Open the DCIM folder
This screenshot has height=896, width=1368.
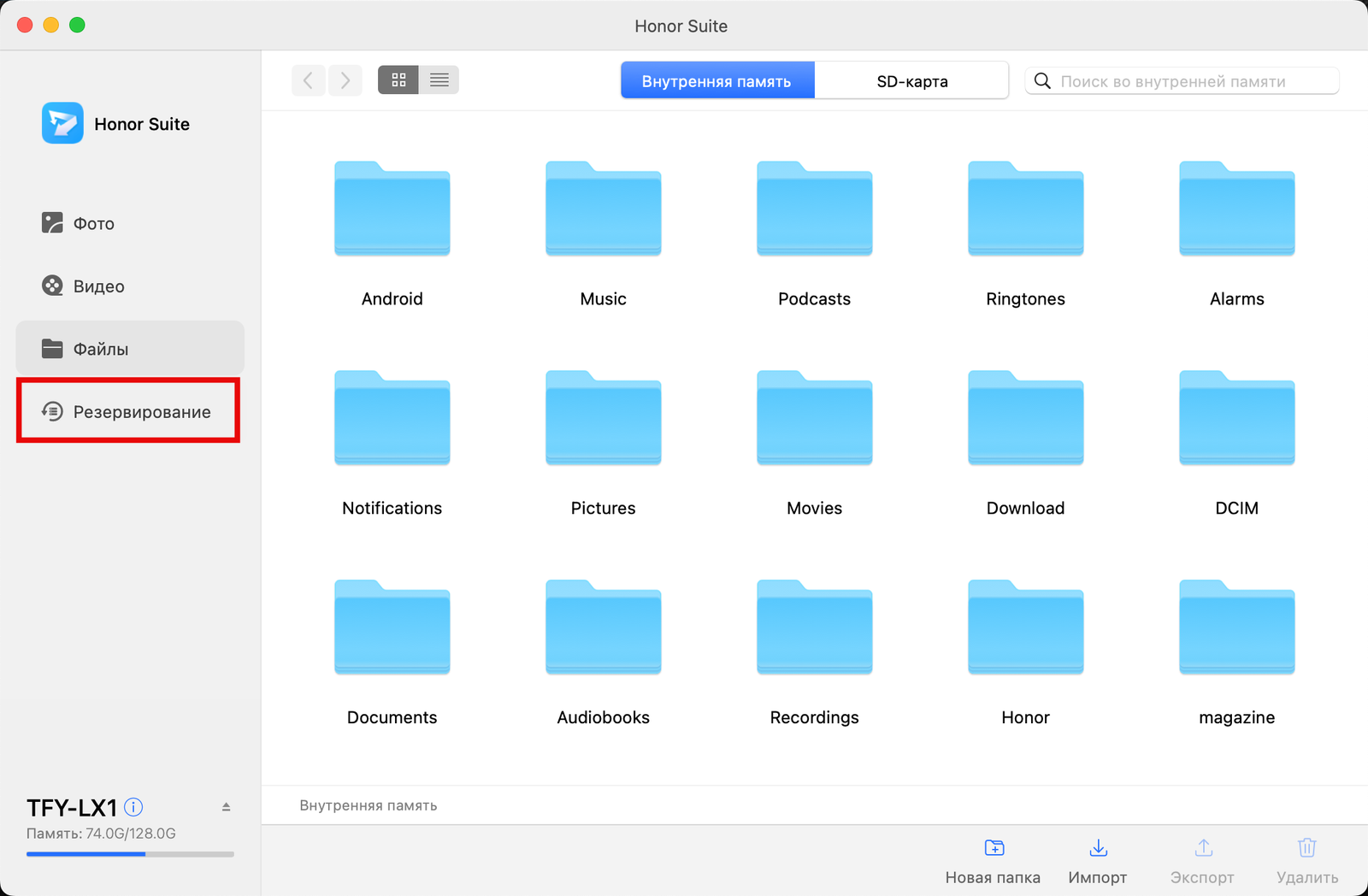point(1236,418)
